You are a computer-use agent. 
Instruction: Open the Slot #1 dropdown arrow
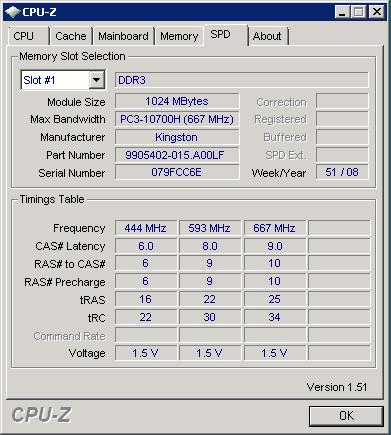(x=97, y=80)
